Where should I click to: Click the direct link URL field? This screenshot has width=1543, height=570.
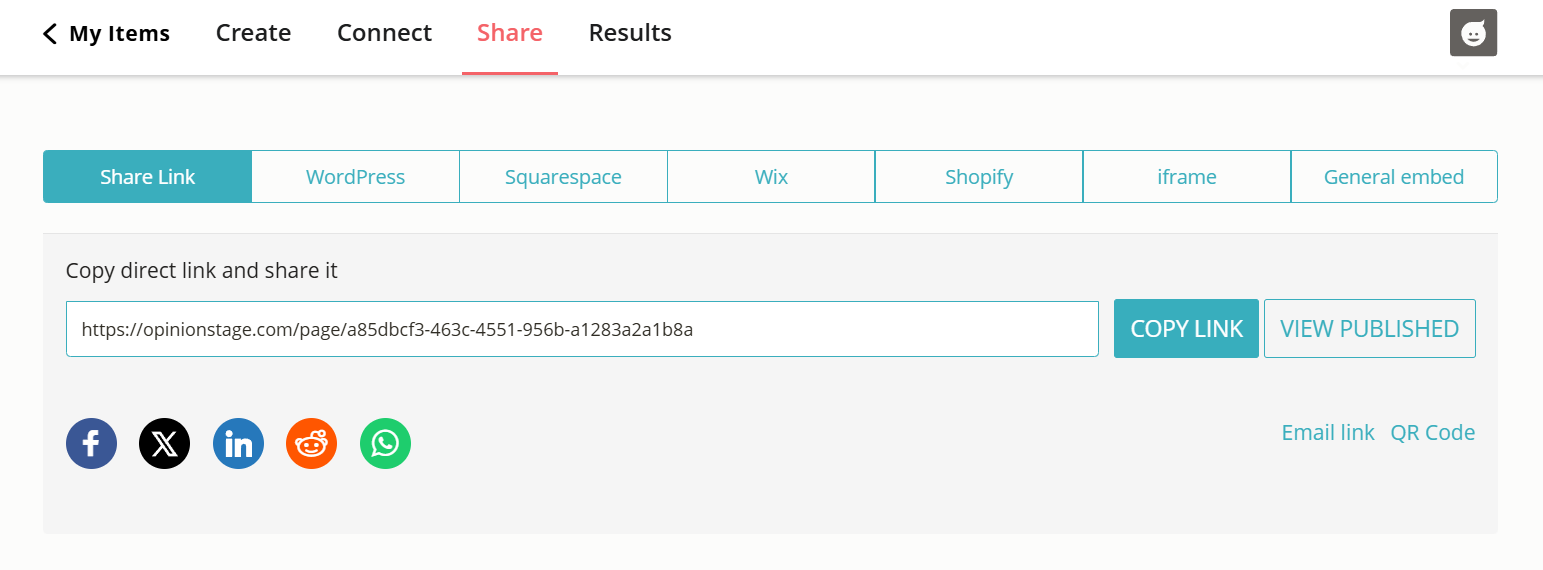tap(582, 329)
